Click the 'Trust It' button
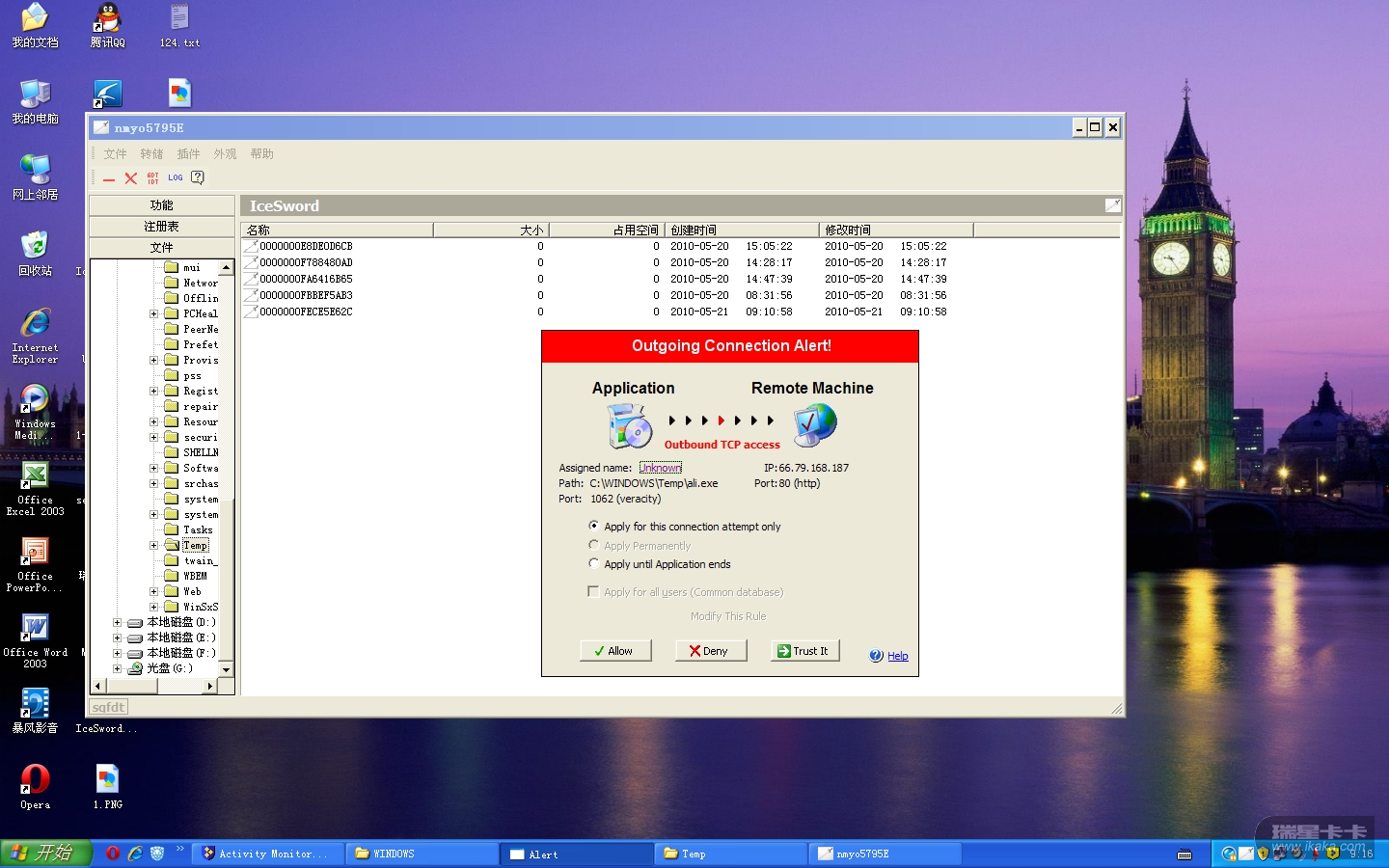Screen dimensions: 1389x868 coord(804,651)
